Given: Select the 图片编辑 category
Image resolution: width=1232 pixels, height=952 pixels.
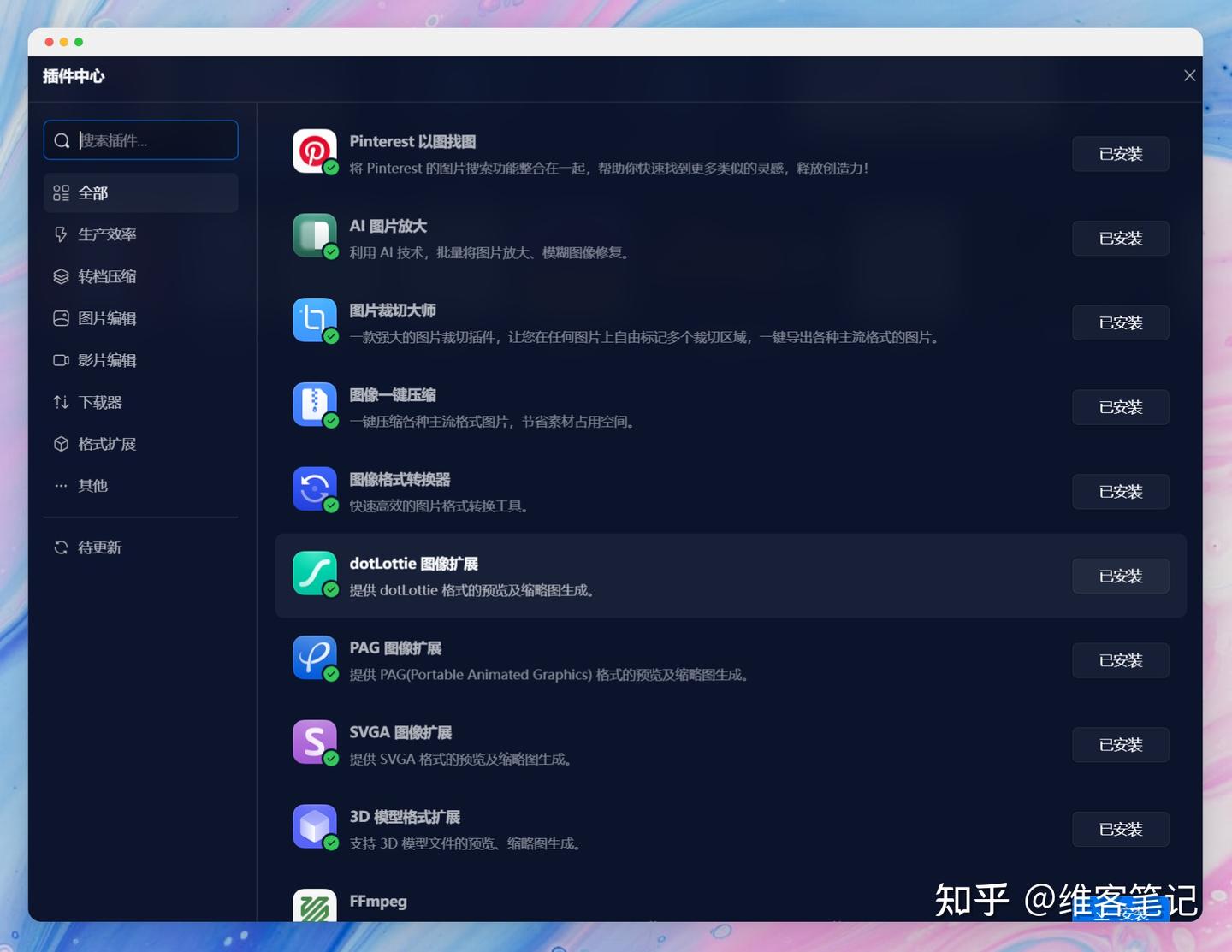Looking at the screenshot, I should pyautogui.click(x=107, y=318).
